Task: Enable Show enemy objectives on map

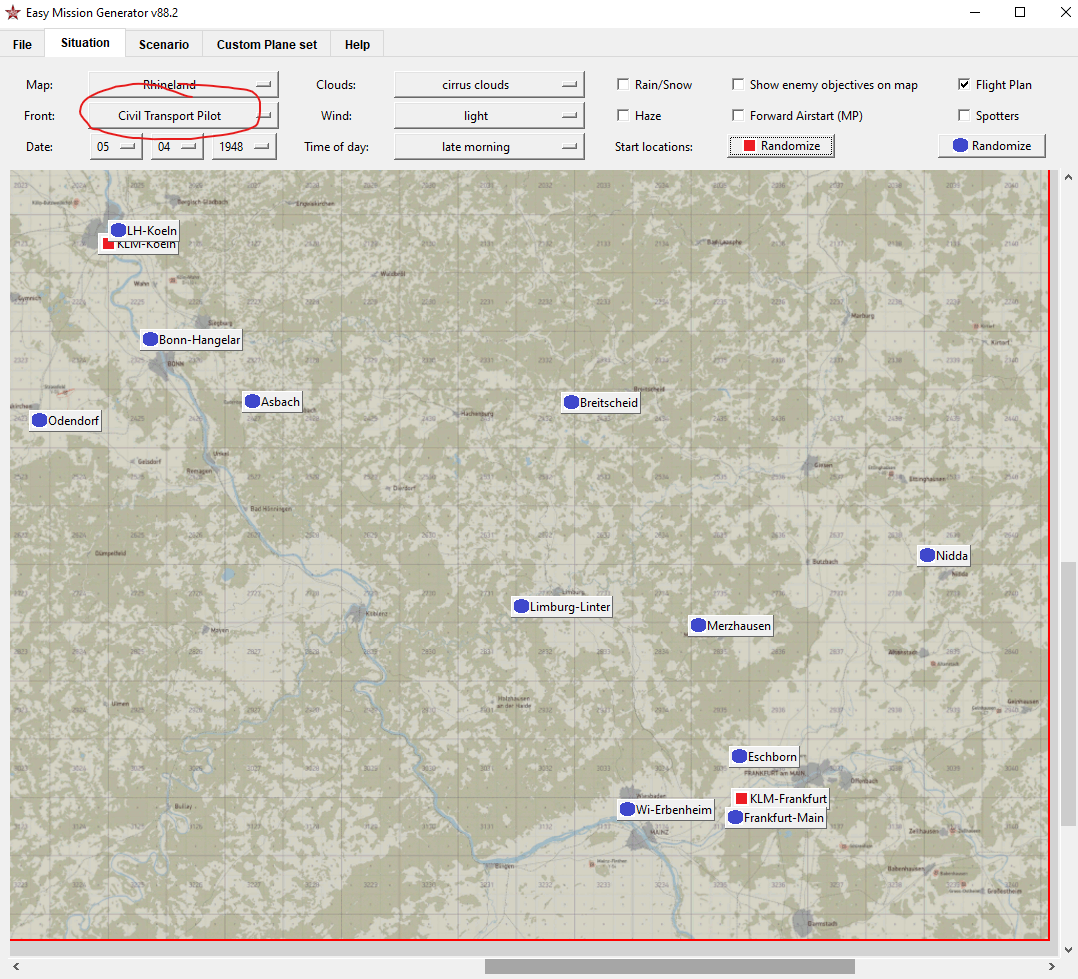Action: [738, 84]
